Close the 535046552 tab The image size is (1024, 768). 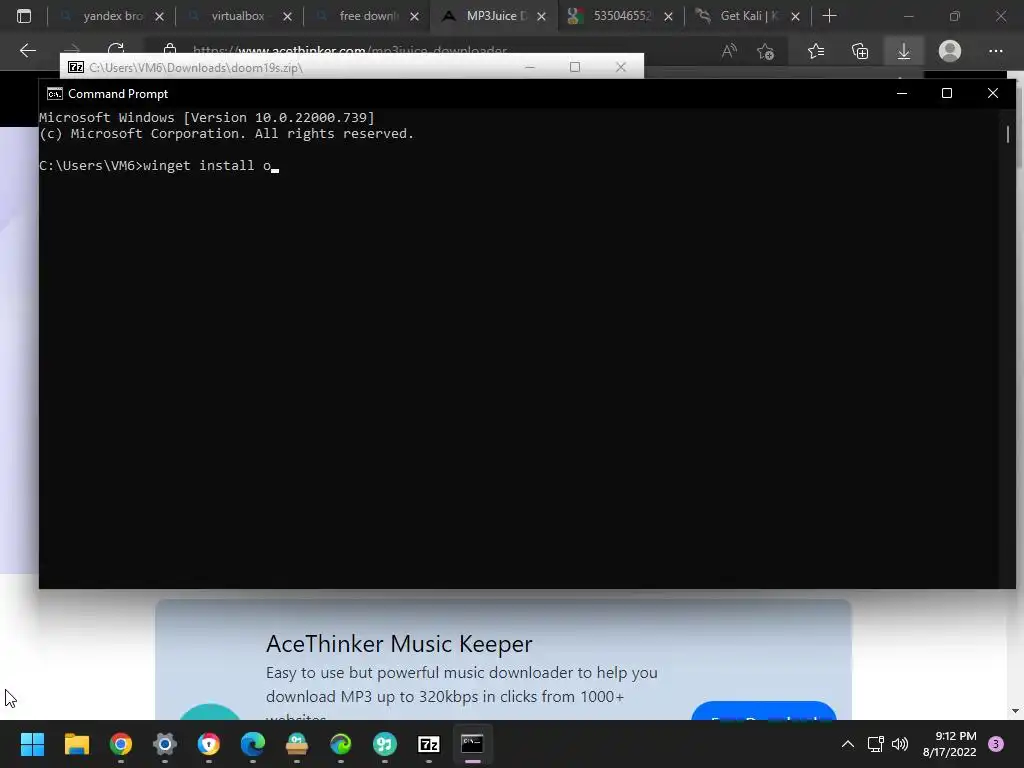pos(668,16)
